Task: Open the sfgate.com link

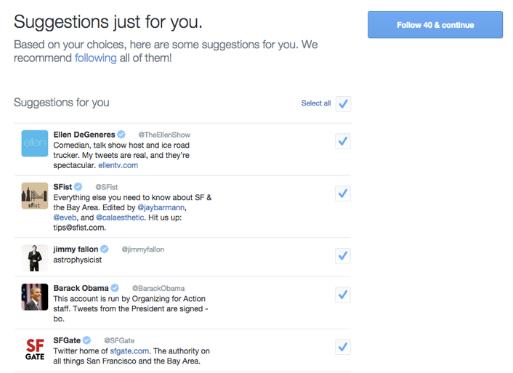Action: coord(129,351)
